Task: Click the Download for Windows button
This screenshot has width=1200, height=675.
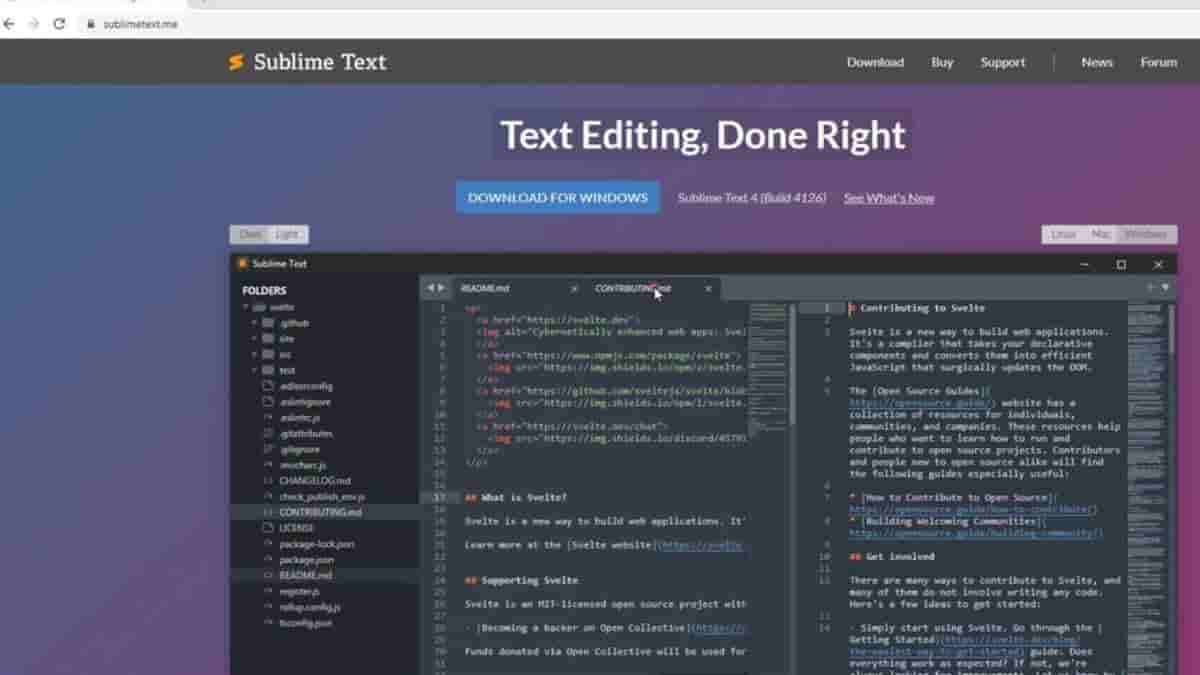Action: [x=557, y=197]
